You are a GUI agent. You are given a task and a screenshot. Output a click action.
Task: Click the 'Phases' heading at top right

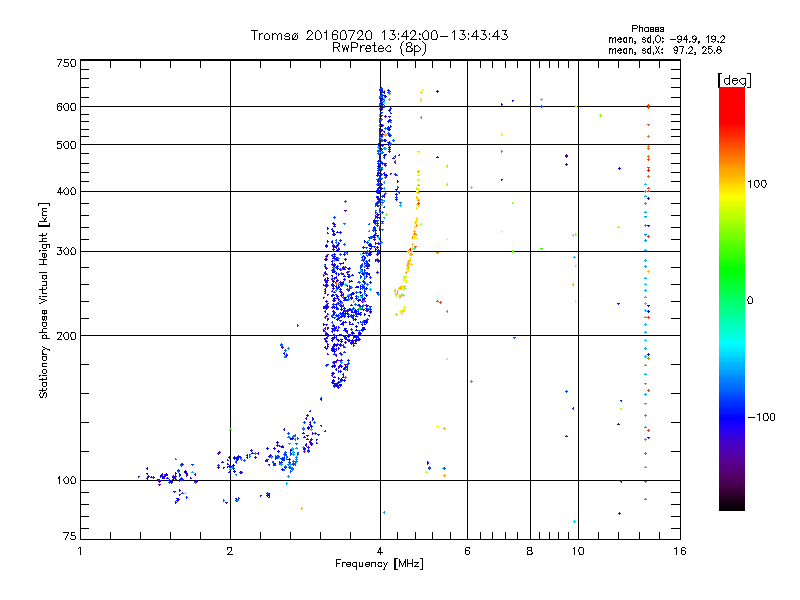(647, 29)
